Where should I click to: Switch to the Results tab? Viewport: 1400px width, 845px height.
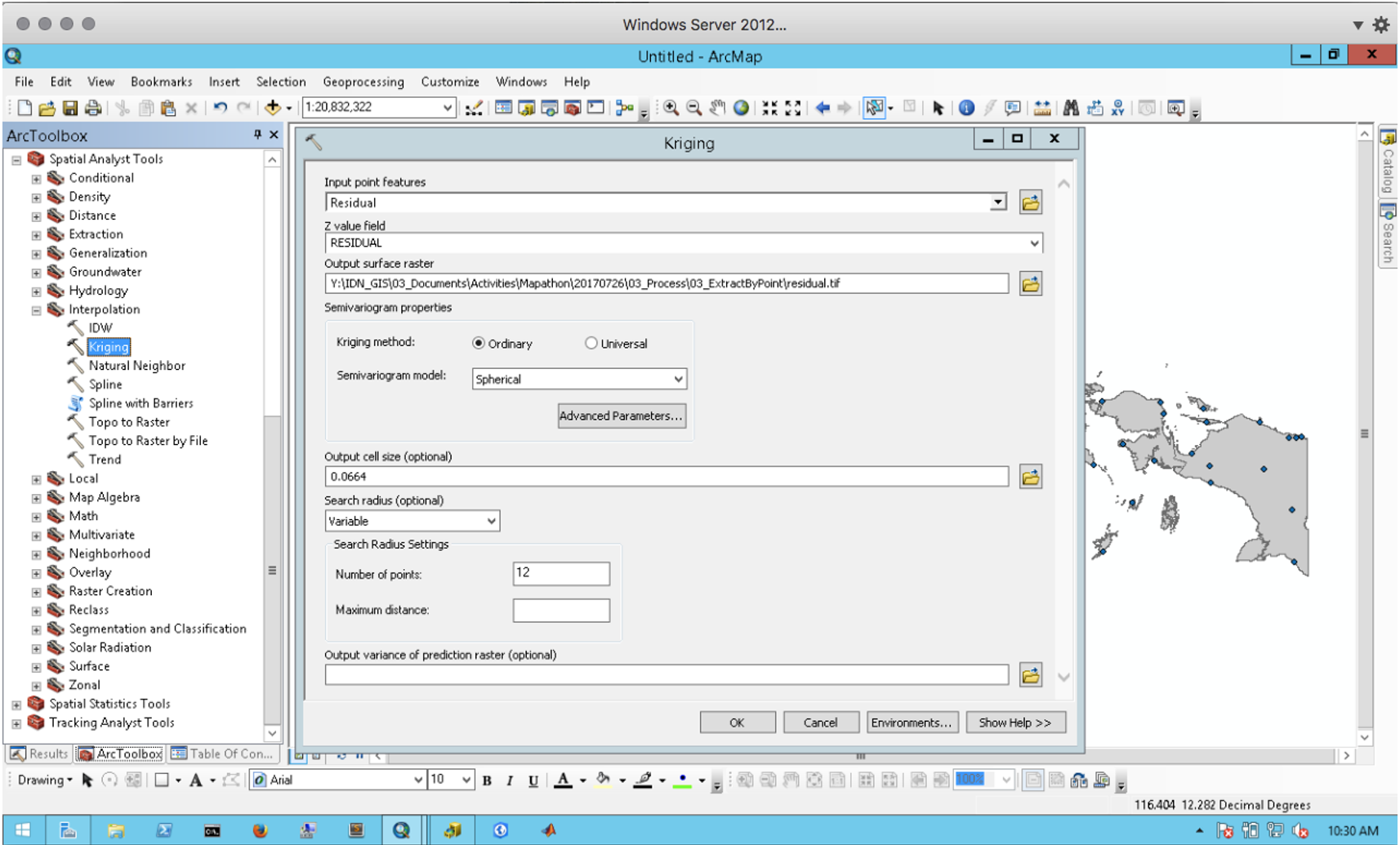(39, 754)
